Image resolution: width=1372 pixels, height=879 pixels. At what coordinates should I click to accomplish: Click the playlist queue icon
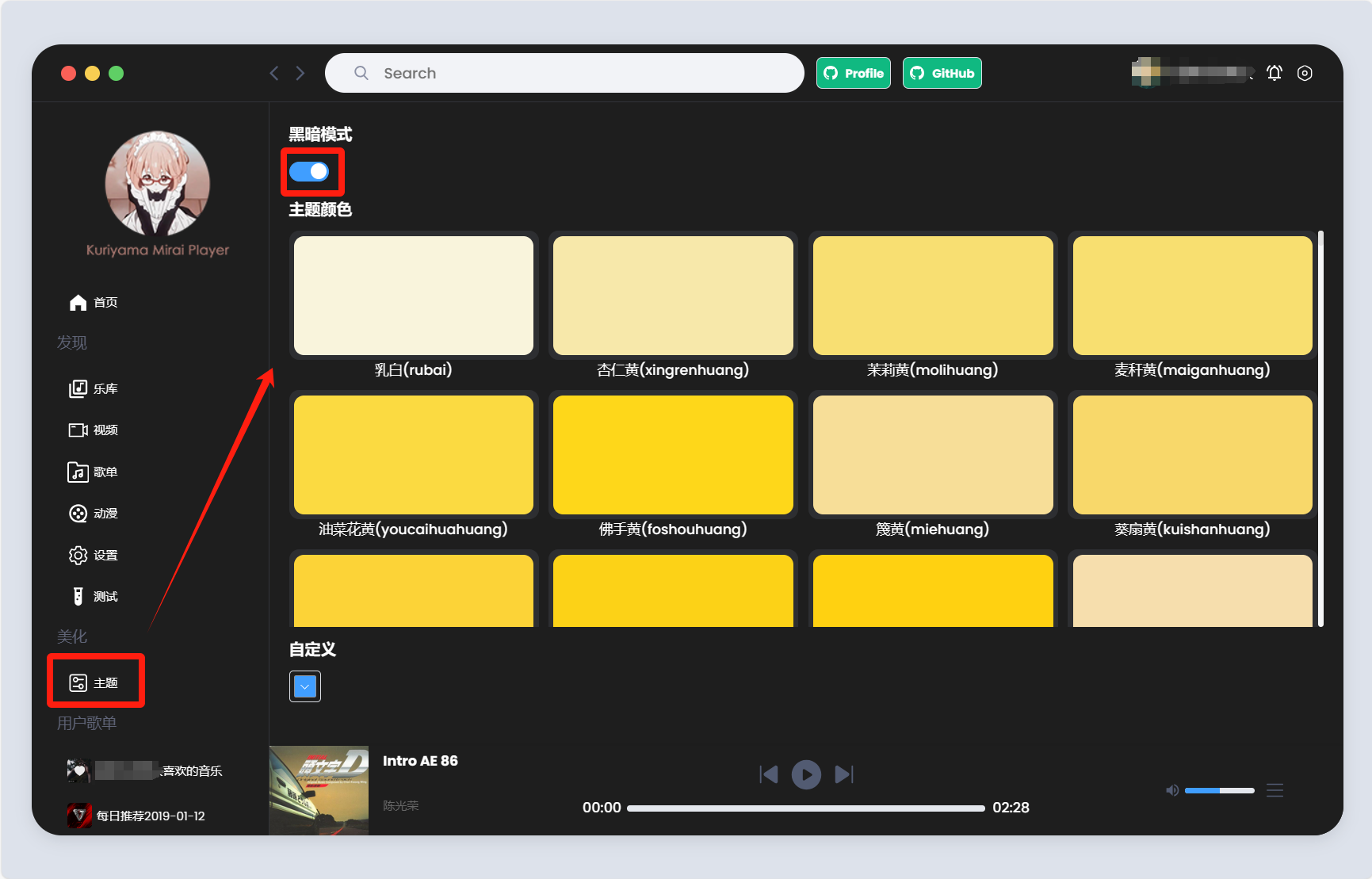1275,790
